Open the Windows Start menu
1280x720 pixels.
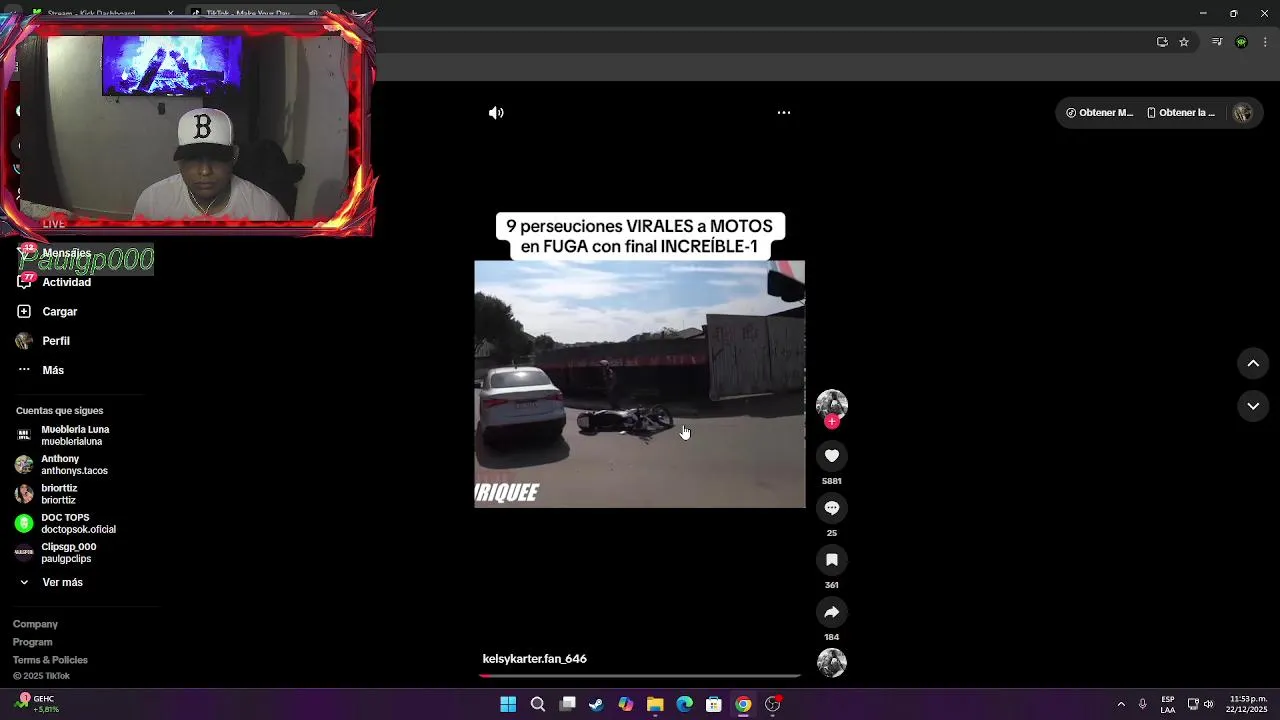click(x=508, y=704)
